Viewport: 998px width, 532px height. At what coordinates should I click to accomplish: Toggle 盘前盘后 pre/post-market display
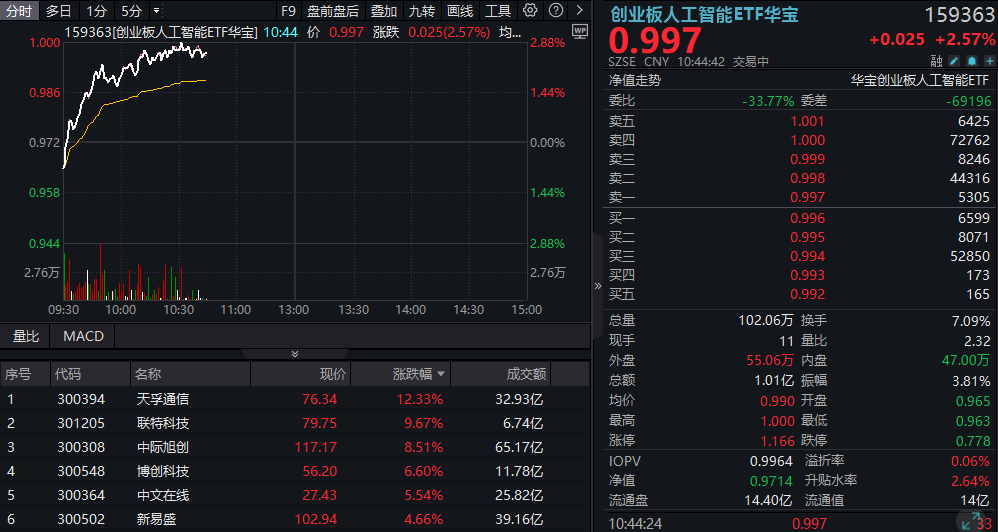coord(332,11)
